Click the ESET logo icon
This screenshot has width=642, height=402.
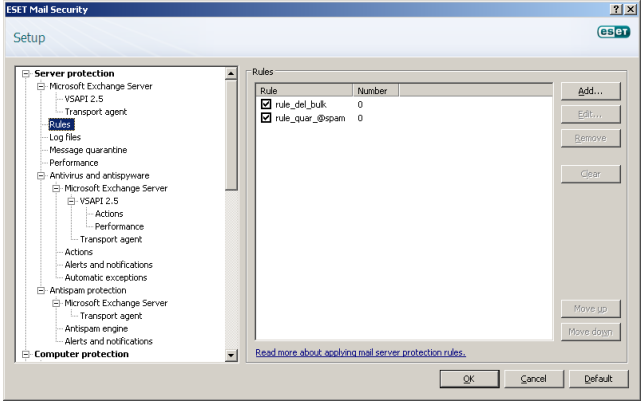[613, 32]
